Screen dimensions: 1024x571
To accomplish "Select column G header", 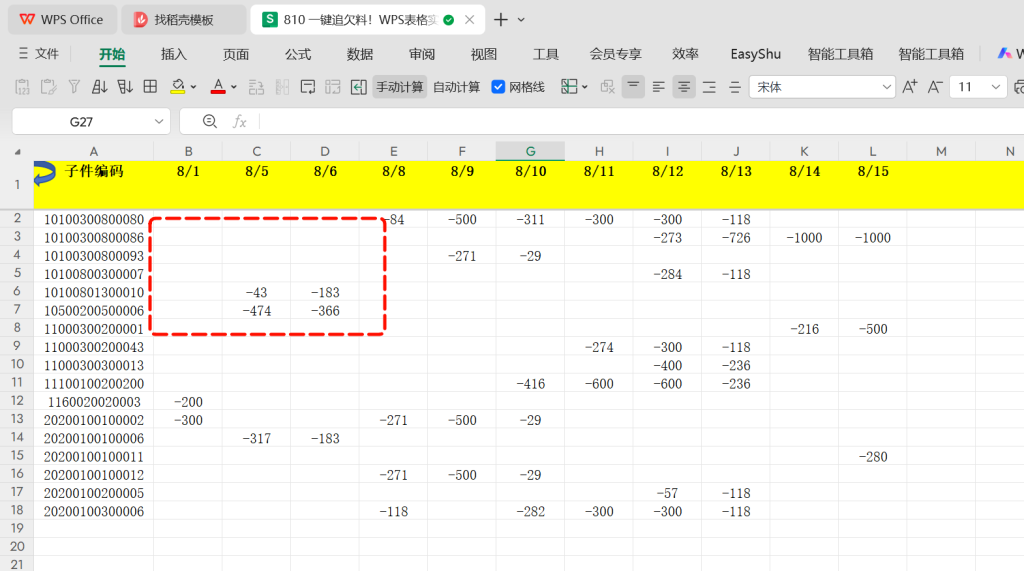I will (530, 152).
